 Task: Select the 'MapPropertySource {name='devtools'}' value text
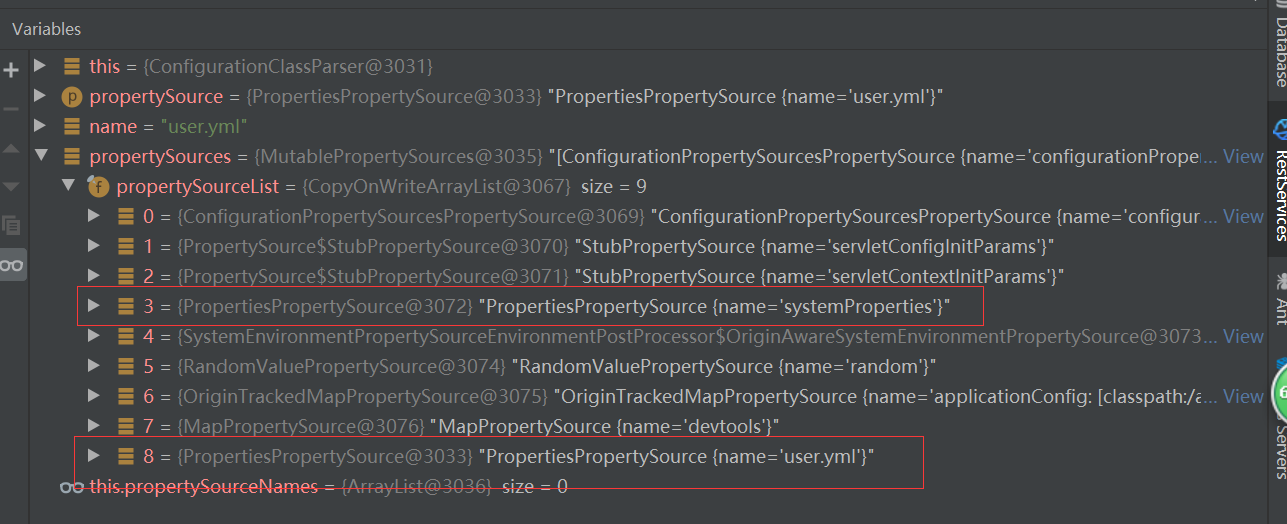604,426
